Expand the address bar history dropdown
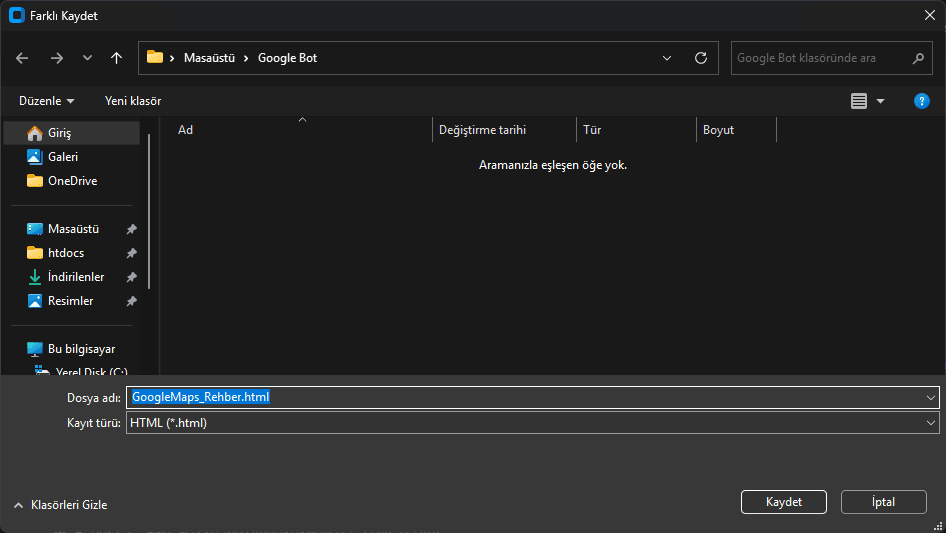Image resolution: width=946 pixels, height=533 pixels. click(x=667, y=58)
